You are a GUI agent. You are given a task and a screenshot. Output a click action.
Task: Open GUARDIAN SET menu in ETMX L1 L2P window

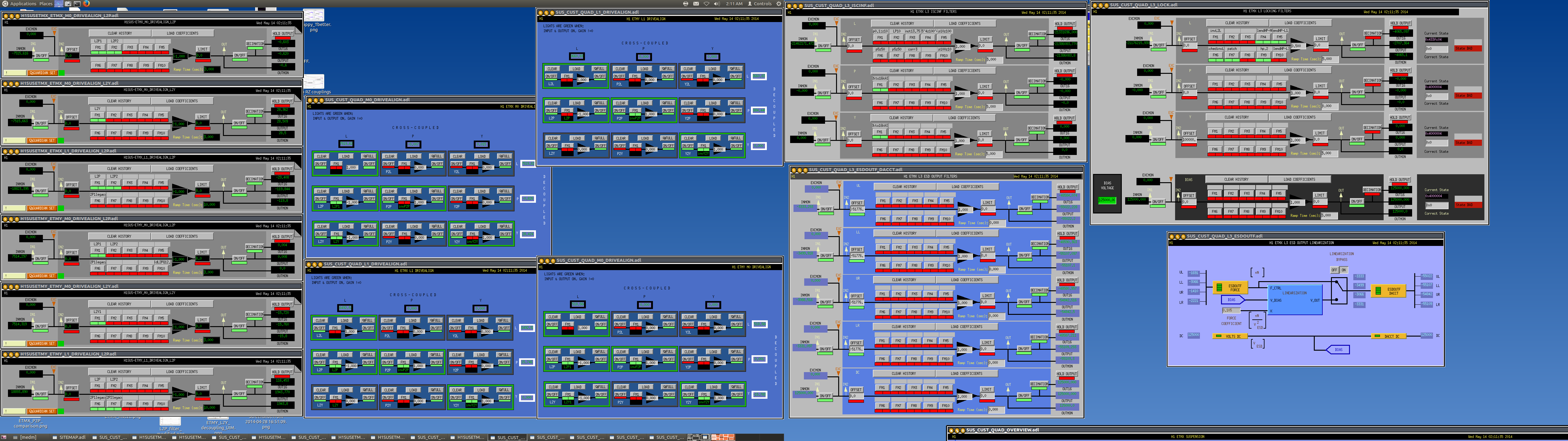42,208
